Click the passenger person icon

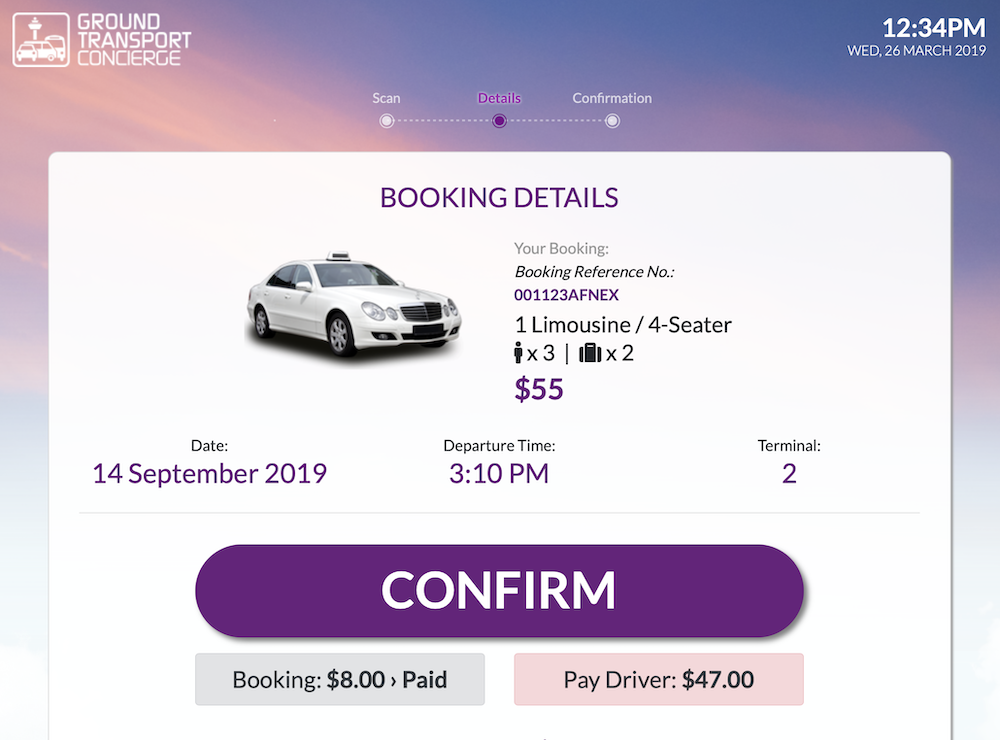[x=519, y=353]
